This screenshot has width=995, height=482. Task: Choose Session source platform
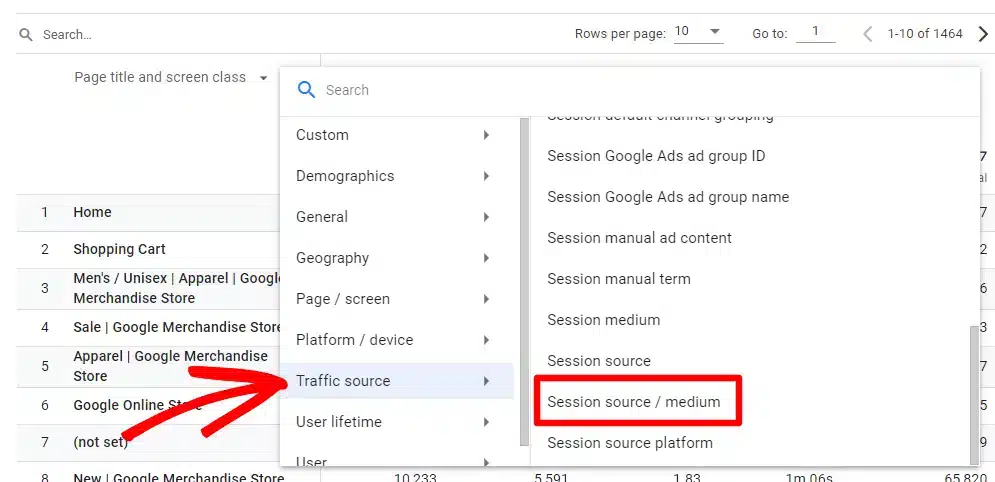630,443
